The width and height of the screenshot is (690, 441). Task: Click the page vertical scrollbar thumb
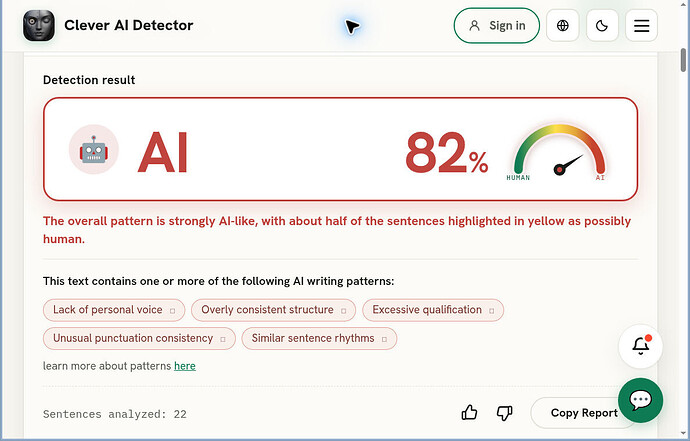click(683, 60)
